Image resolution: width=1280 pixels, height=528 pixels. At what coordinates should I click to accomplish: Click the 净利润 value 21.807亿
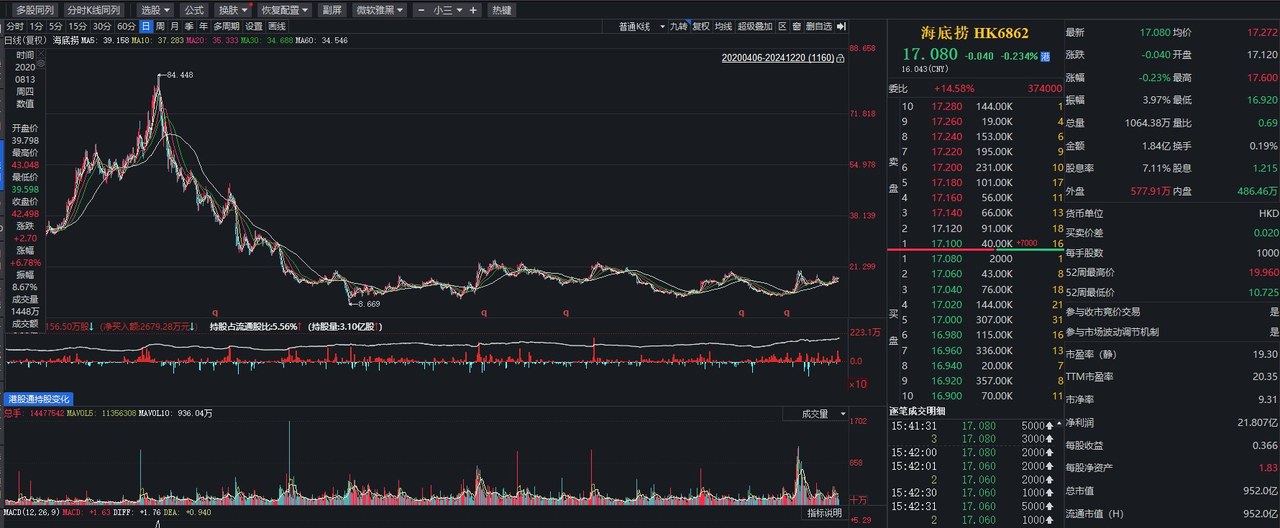1259,423
